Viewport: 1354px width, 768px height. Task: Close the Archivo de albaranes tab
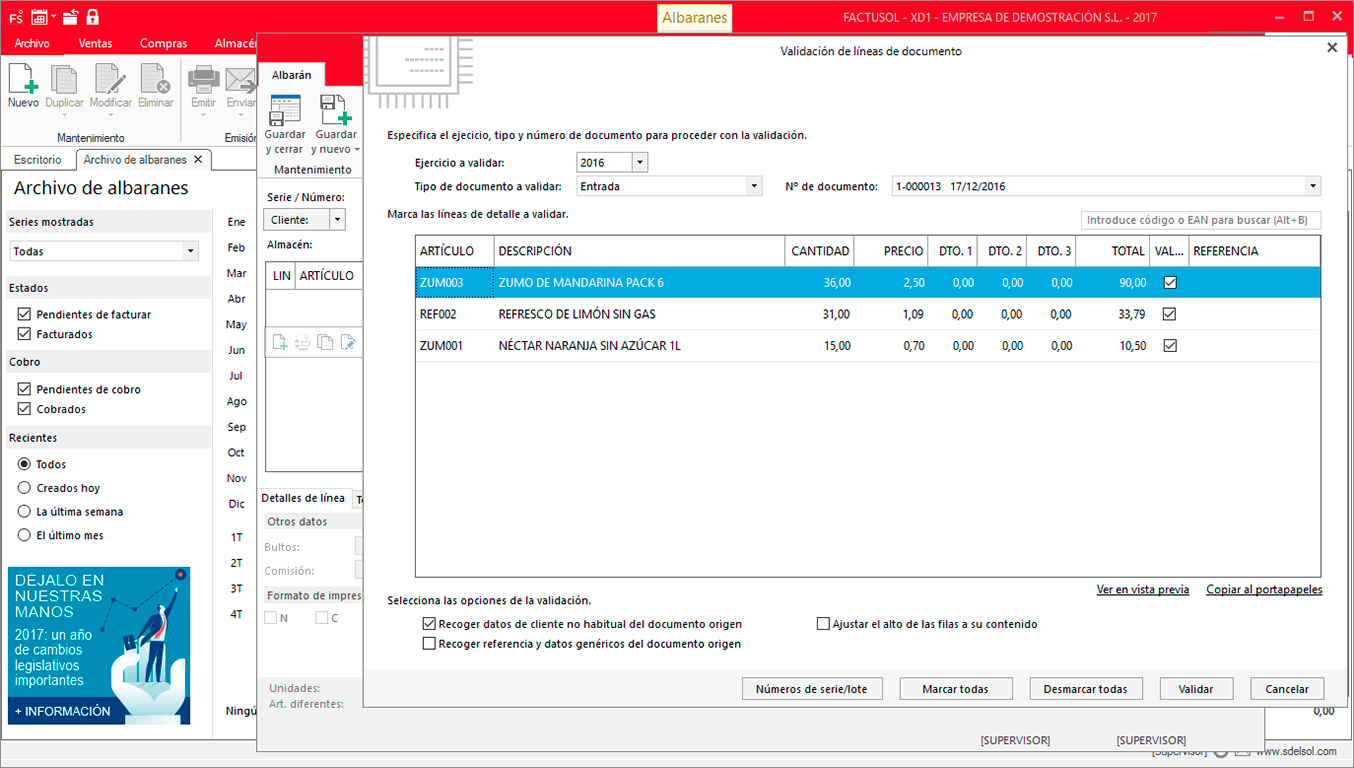[x=198, y=159]
